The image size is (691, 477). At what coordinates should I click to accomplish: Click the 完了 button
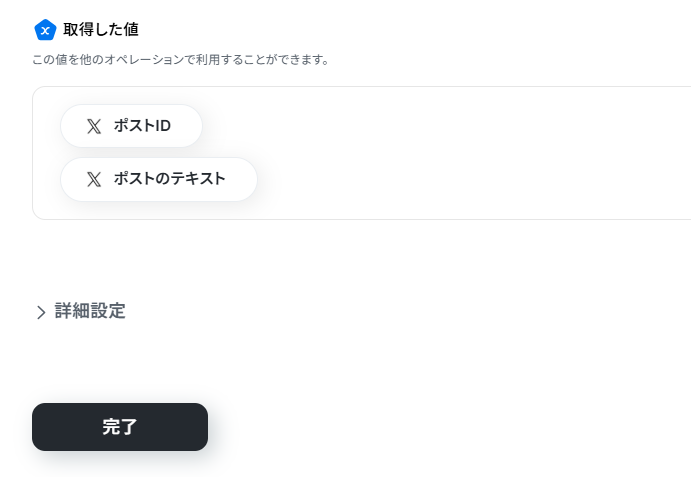click(120, 427)
